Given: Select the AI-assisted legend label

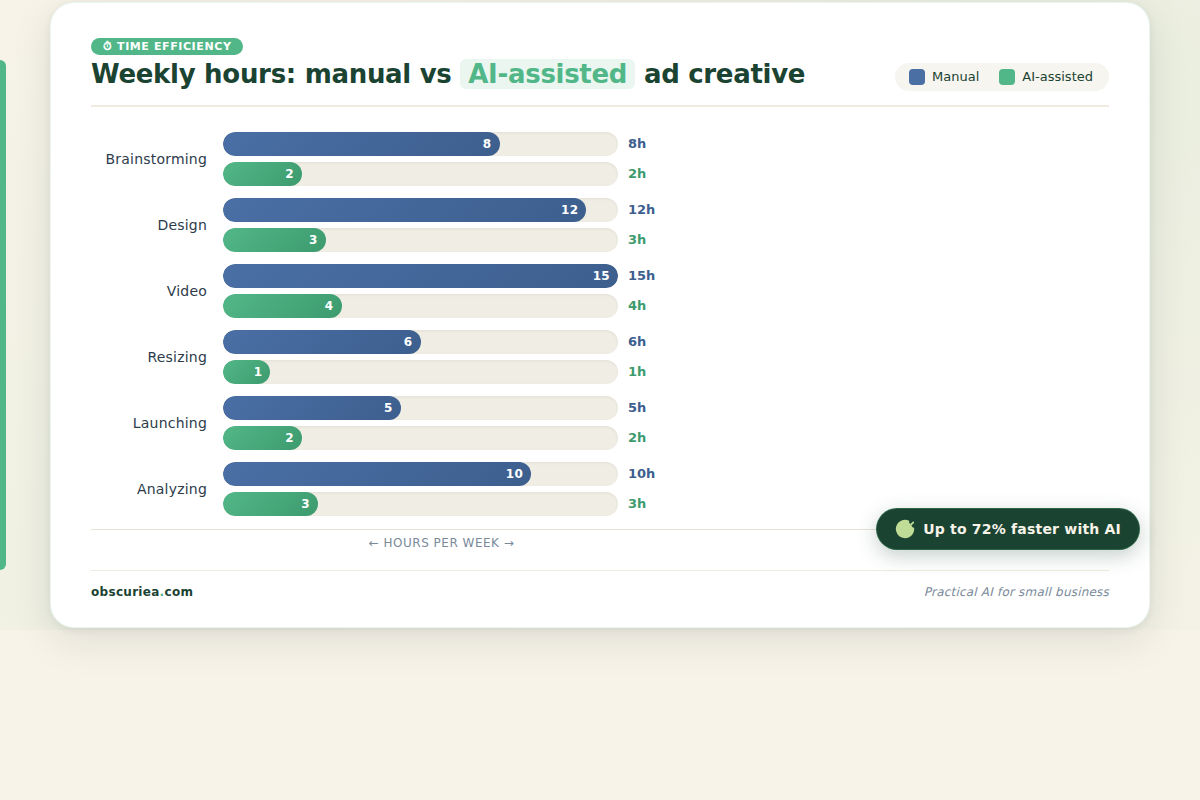Looking at the screenshot, I should 1057,77.
